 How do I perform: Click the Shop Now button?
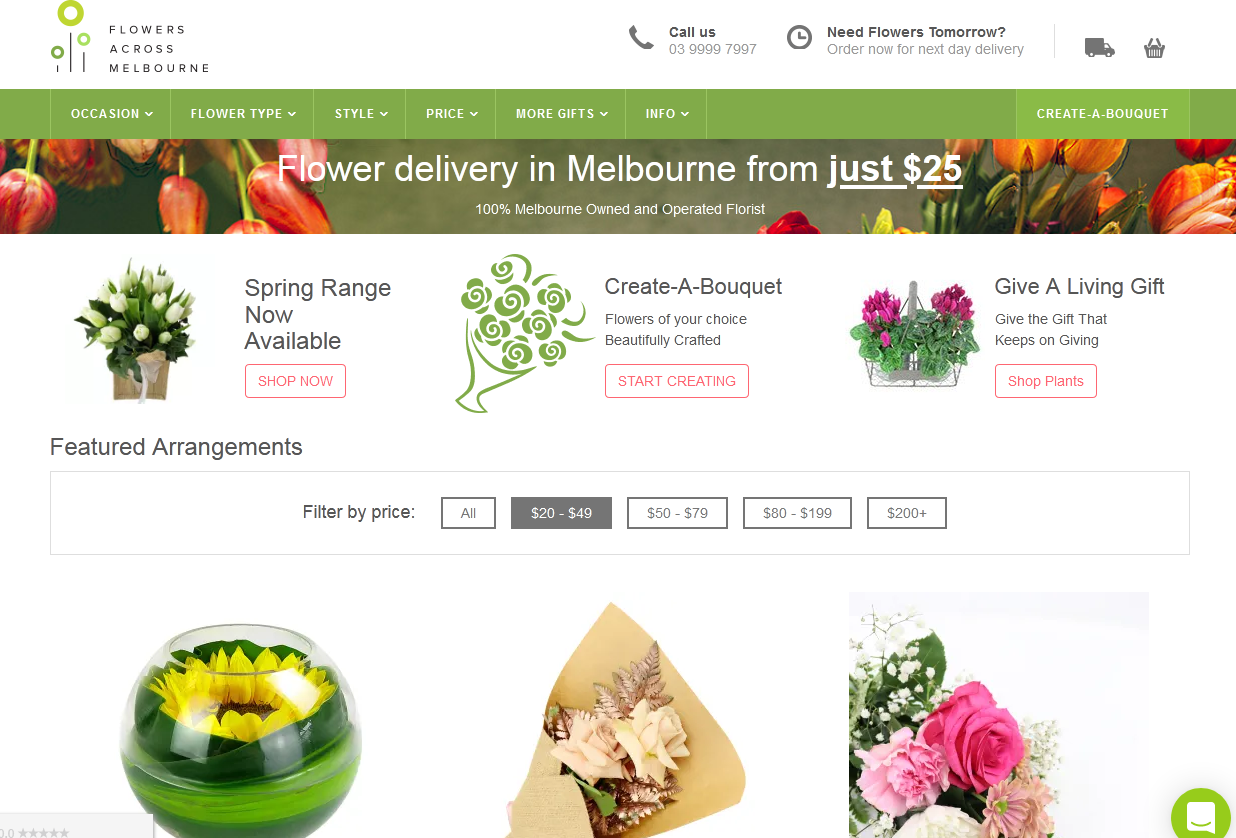[295, 381]
